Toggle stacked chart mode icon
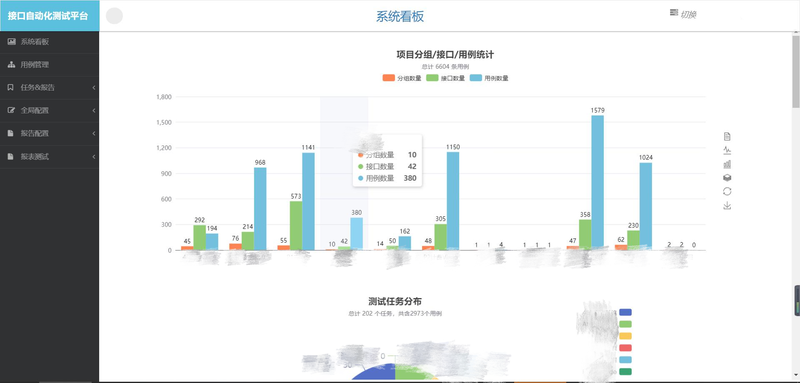 [727, 177]
